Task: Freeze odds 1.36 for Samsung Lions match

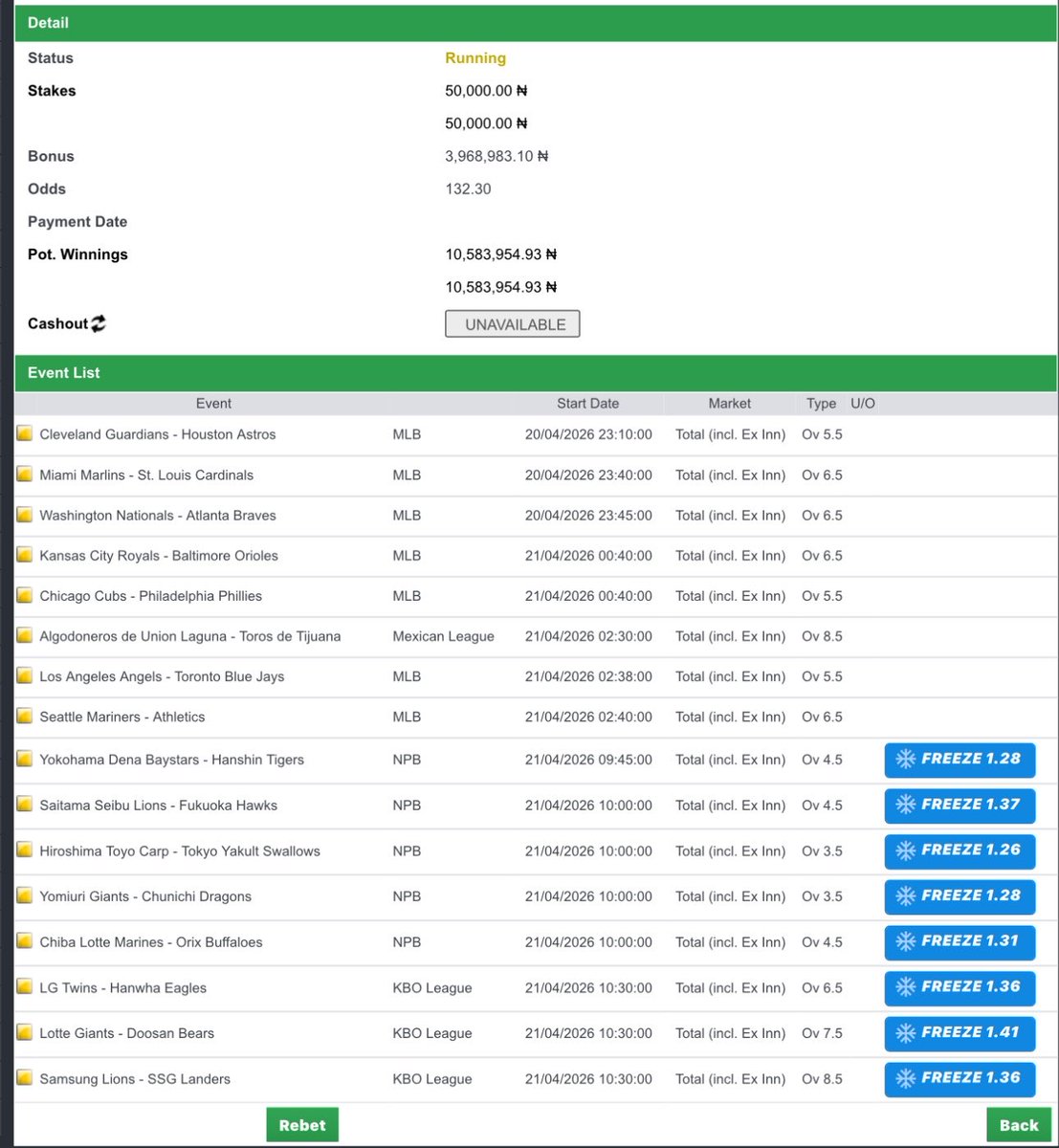Action: point(960,1078)
